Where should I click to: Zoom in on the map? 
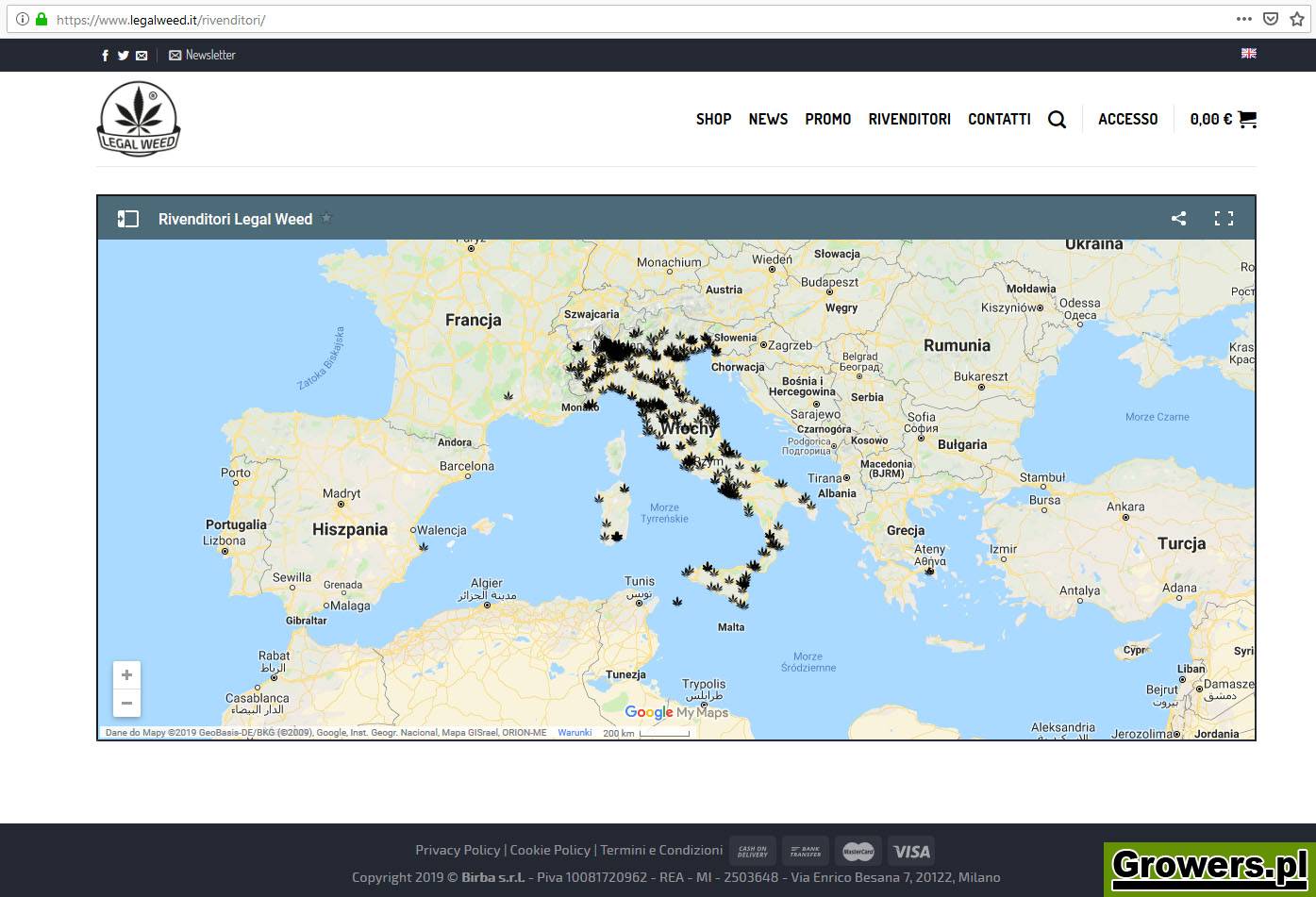[126, 675]
